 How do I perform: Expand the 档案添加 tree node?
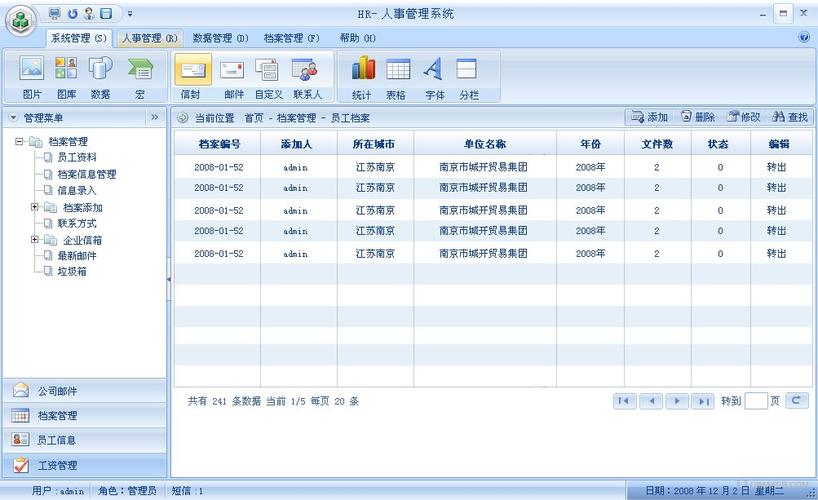pyautogui.click(x=34, y=207)
